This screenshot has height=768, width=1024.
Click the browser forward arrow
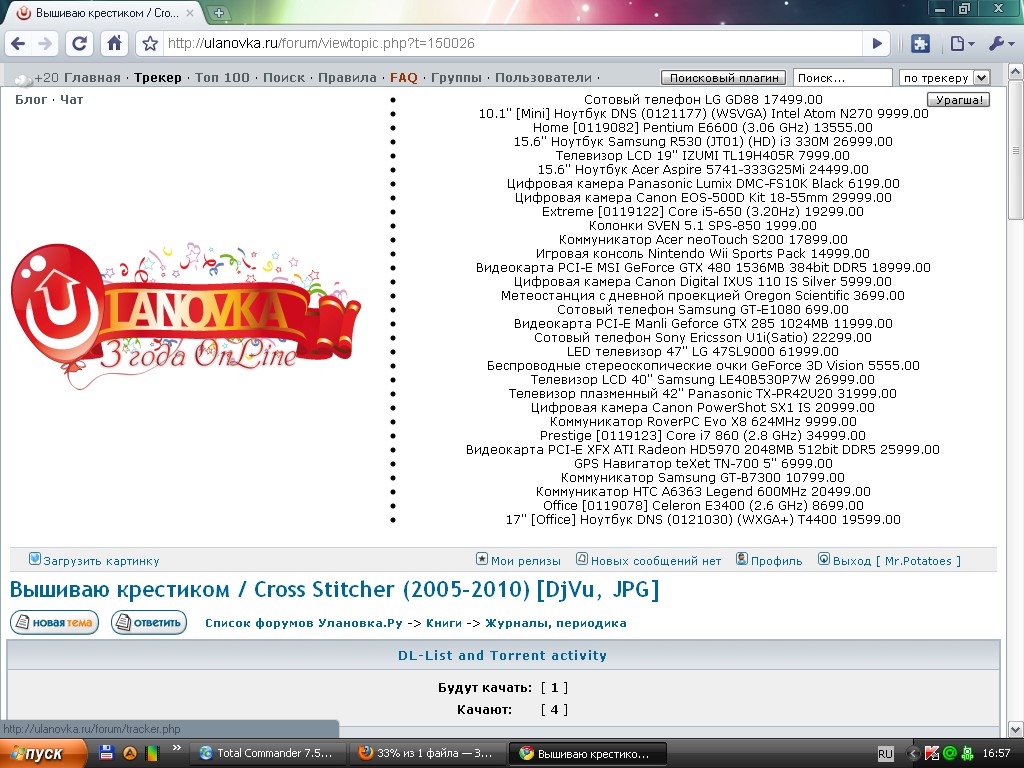click(45, 44)
